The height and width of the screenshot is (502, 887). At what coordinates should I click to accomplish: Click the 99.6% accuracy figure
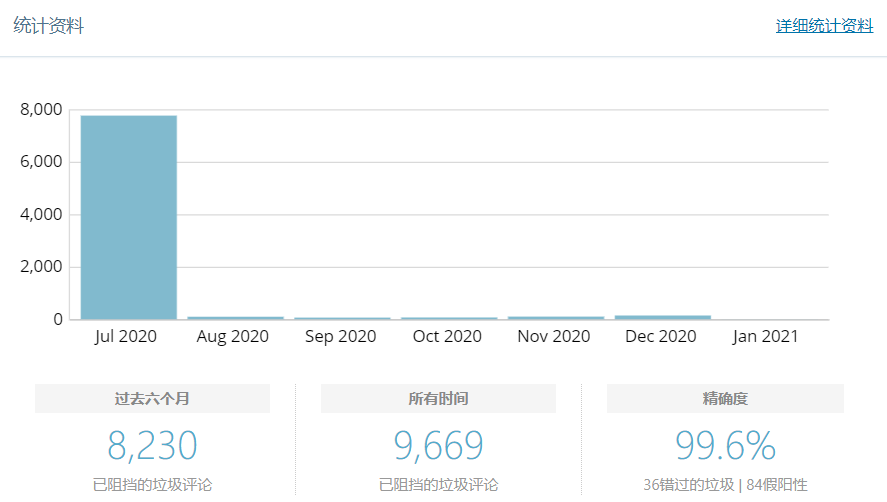[x=725, y=446]
